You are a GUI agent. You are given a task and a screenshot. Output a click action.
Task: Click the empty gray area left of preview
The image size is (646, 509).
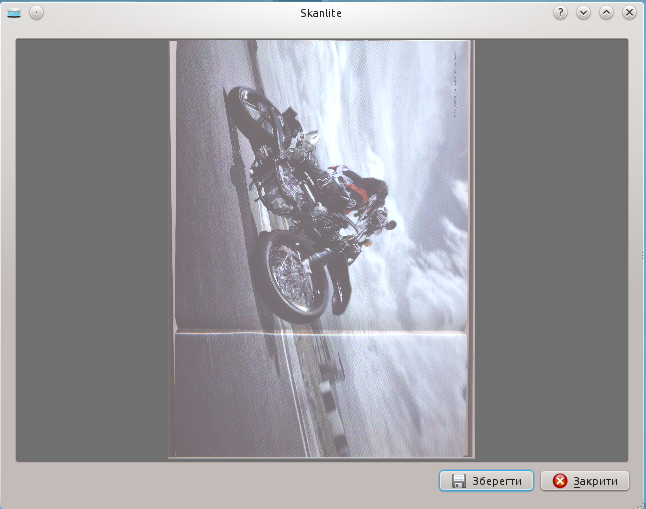pos(92,250)
